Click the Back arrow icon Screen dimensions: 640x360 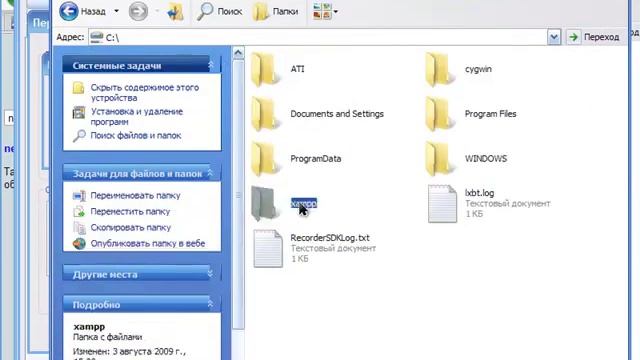click(69, 11)
